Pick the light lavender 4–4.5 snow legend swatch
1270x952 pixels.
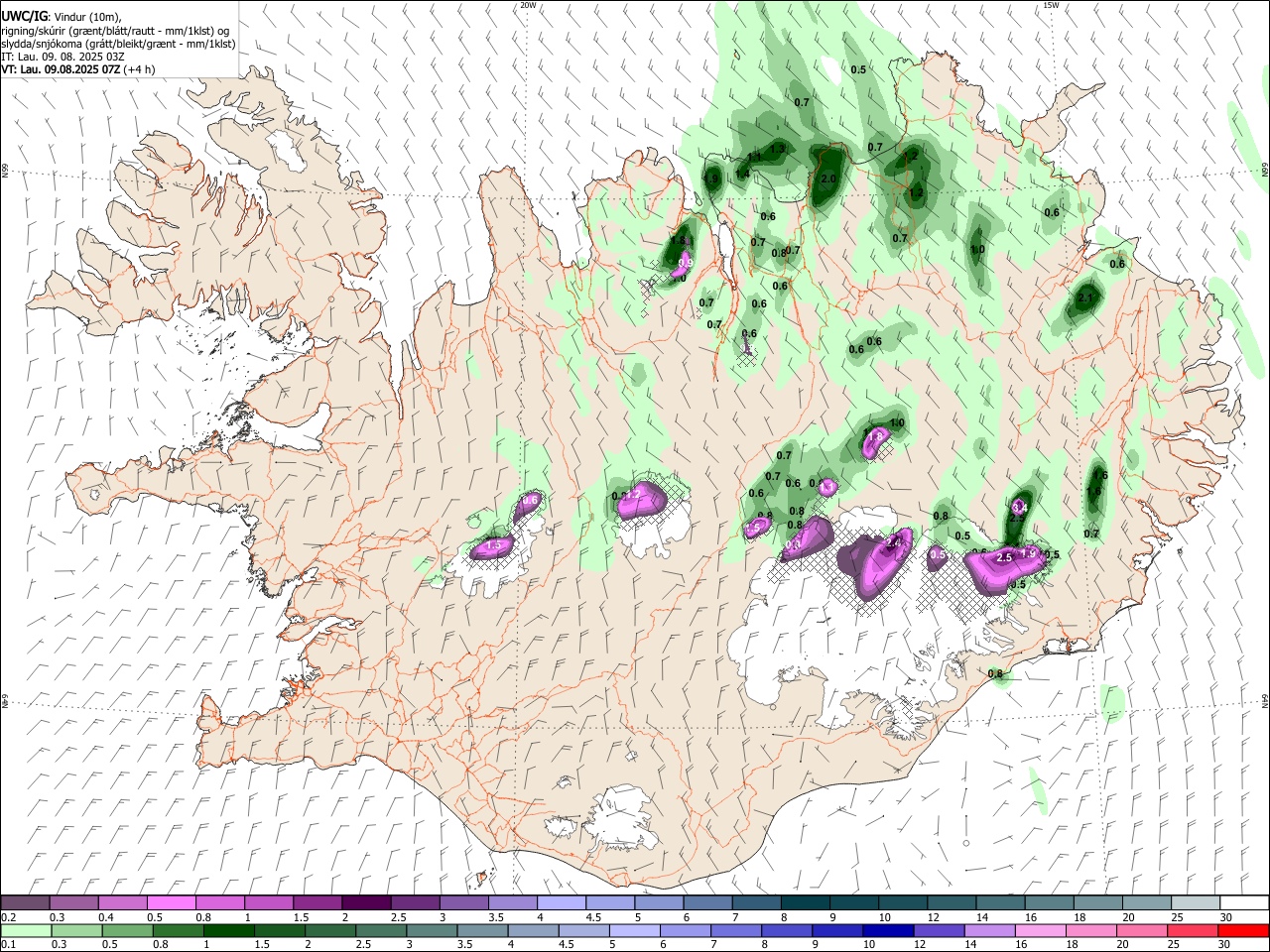point(560,903)
